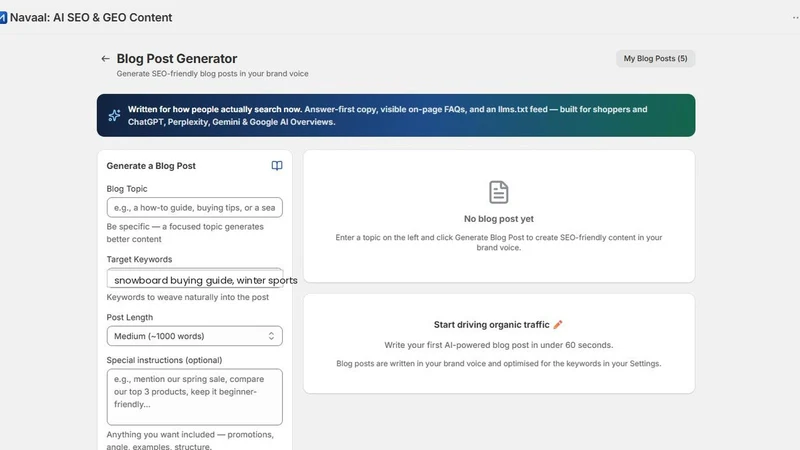The height and width of the screenshot is (450, 800).
Task: Click the document icon above No blog post yet
Action: click(x=498, y=192)
